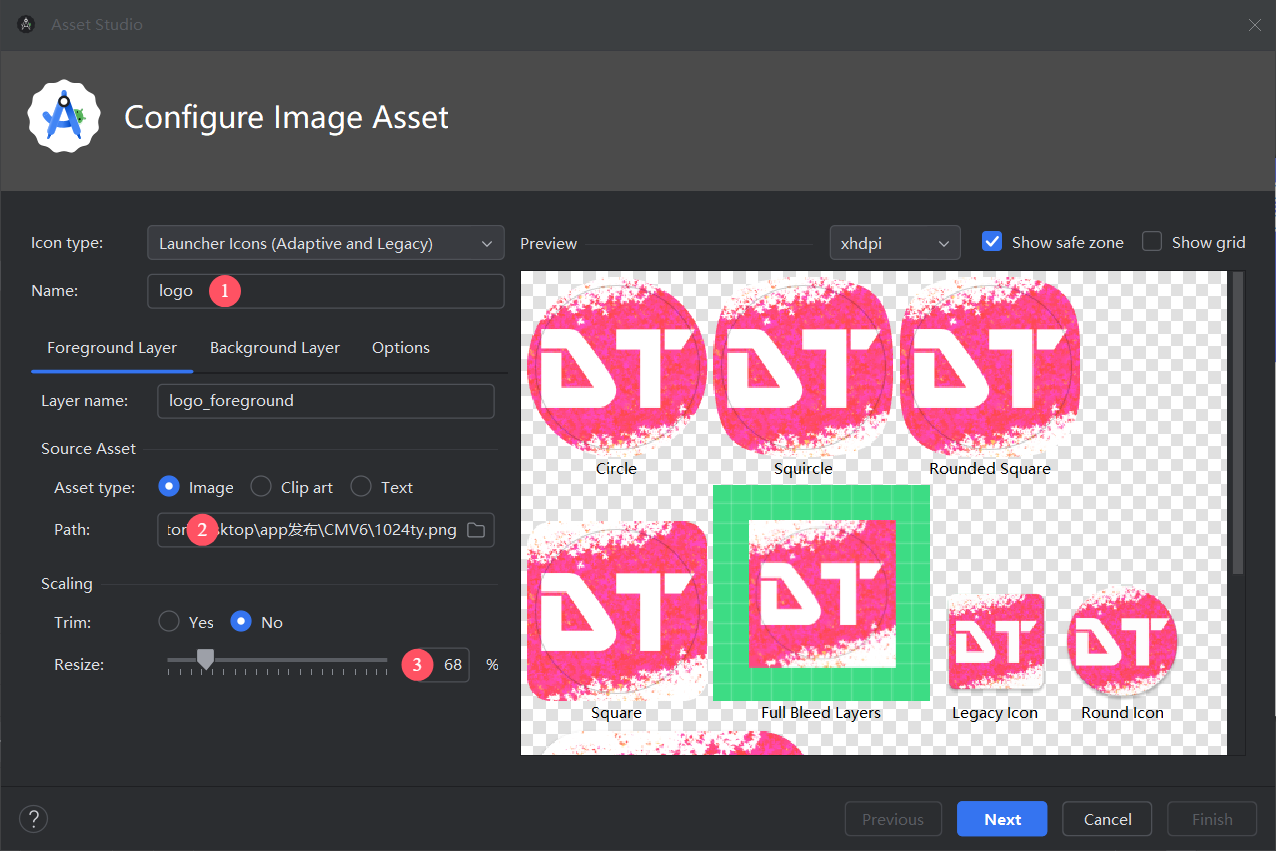
Task: Click the Full Bleed Layers preview
Action: coord(821,593)
